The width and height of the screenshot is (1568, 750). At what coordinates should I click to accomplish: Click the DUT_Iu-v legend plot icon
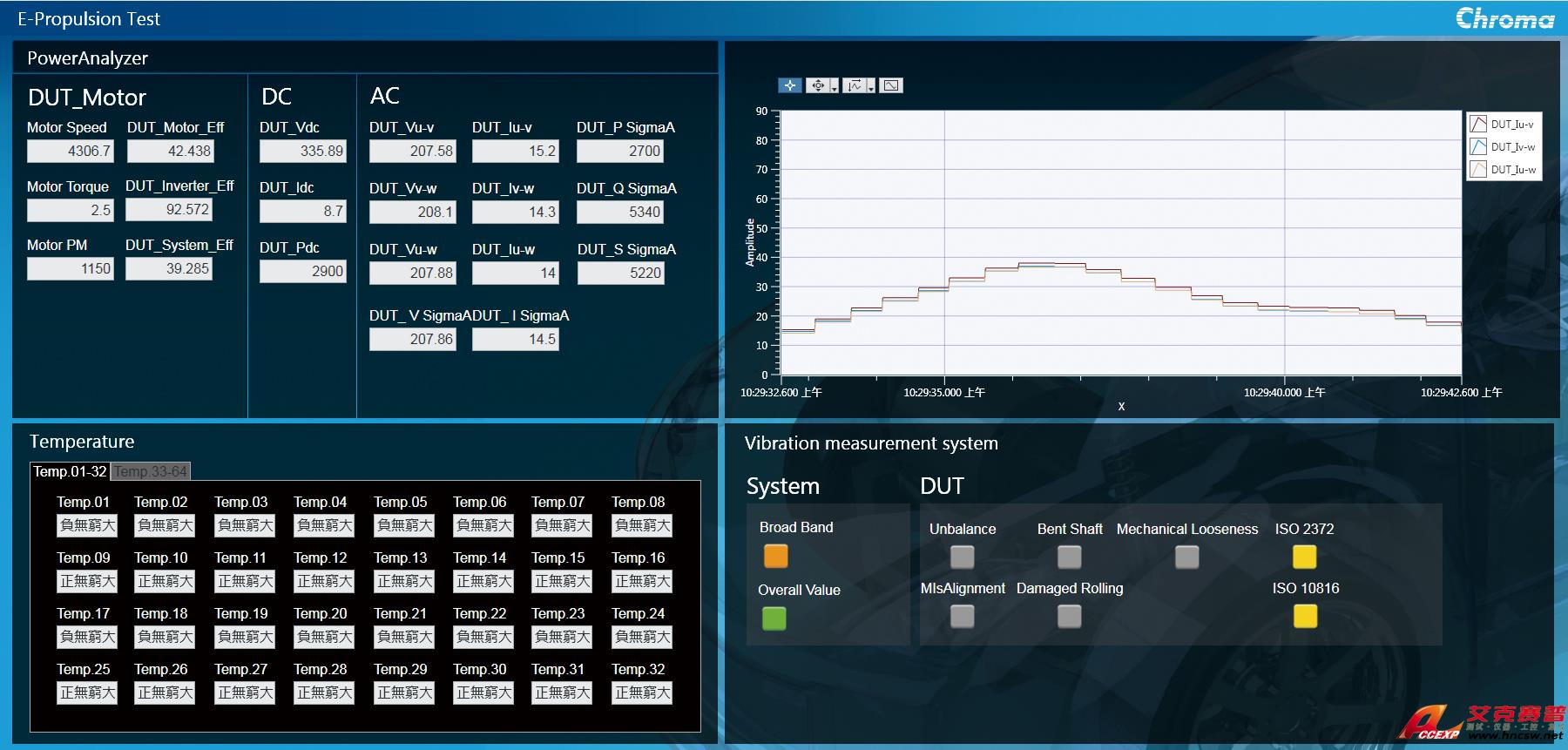coord(1478,124)
